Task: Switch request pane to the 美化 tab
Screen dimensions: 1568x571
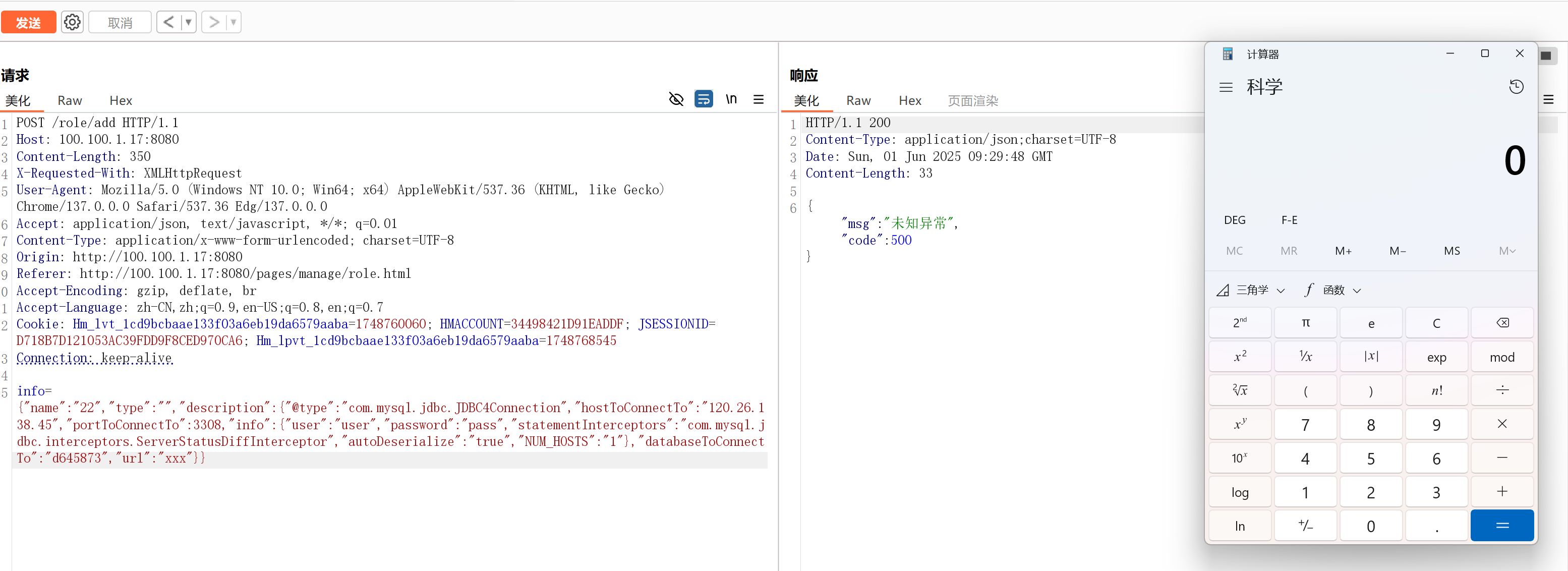Action: click(18, 100)
